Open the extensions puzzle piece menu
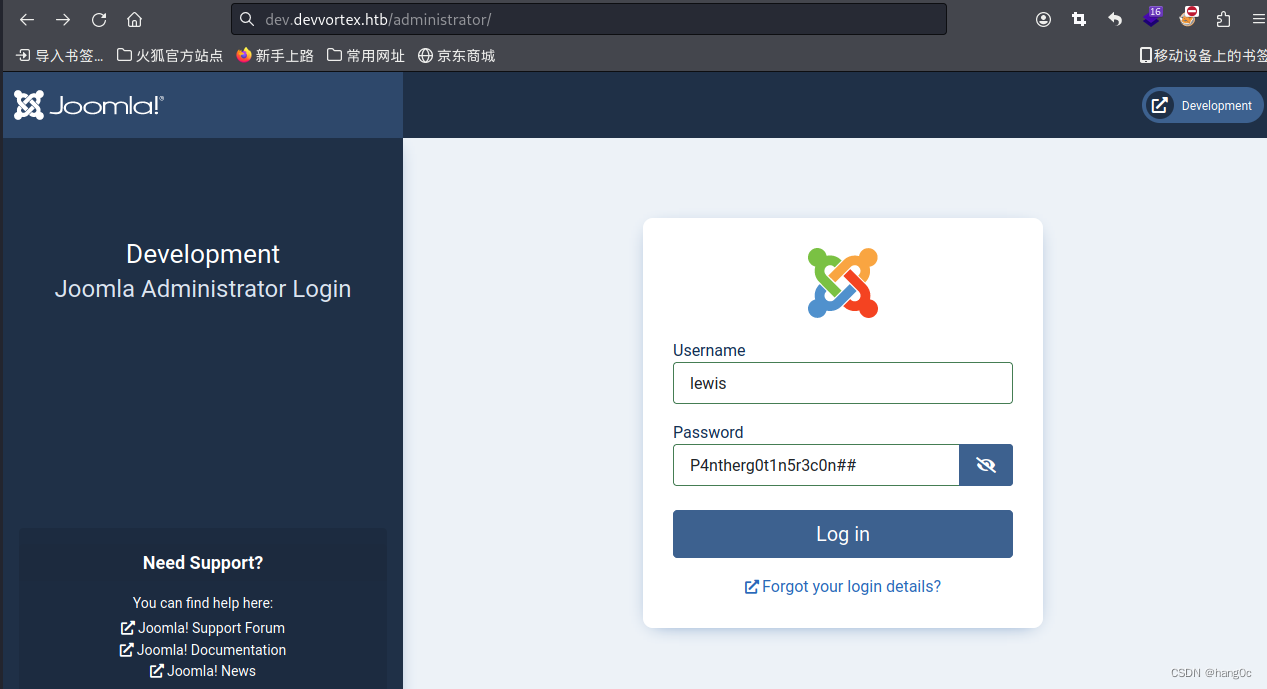The image size is (1267, 689). tap(1223, 19)
